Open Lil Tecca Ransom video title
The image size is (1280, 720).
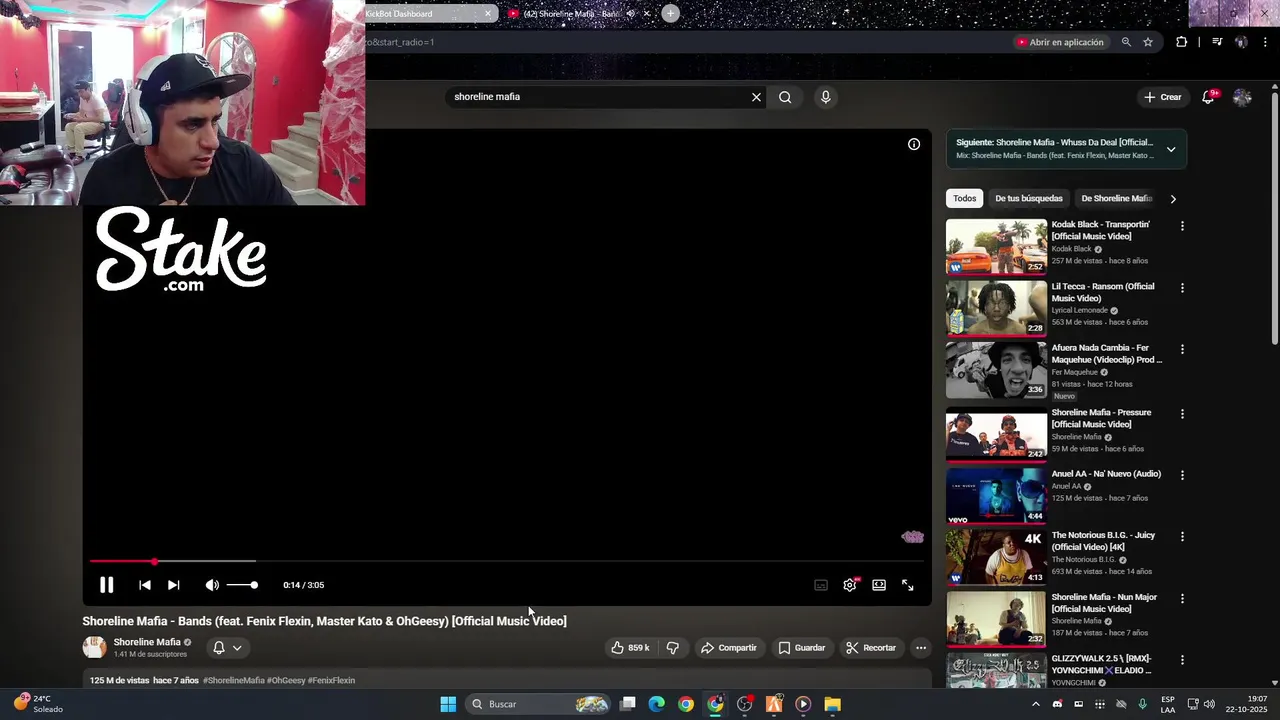pos(1103,292)
